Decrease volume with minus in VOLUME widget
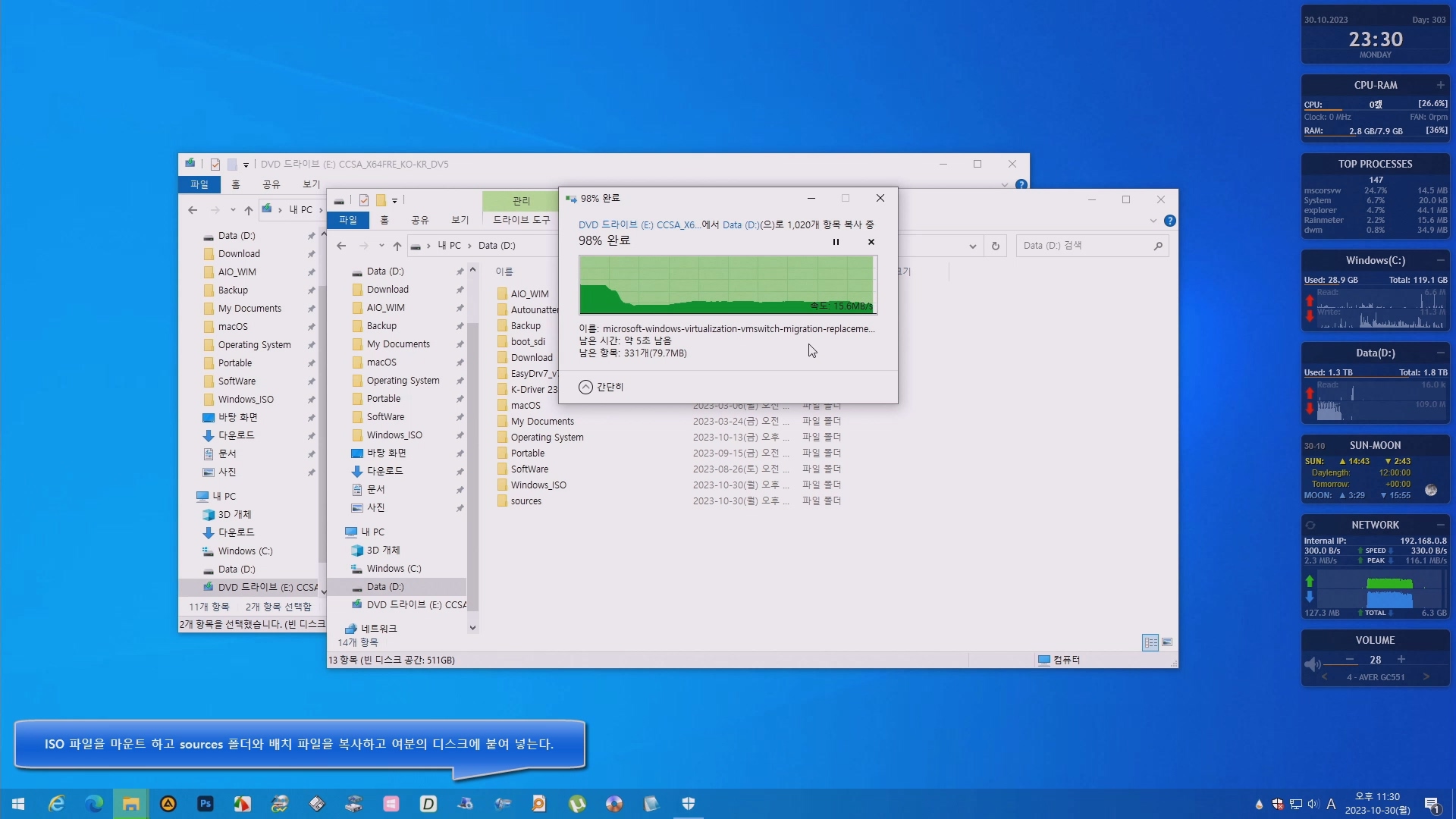This screenshot has width=1456, height=819. [x=1350, y=660]
